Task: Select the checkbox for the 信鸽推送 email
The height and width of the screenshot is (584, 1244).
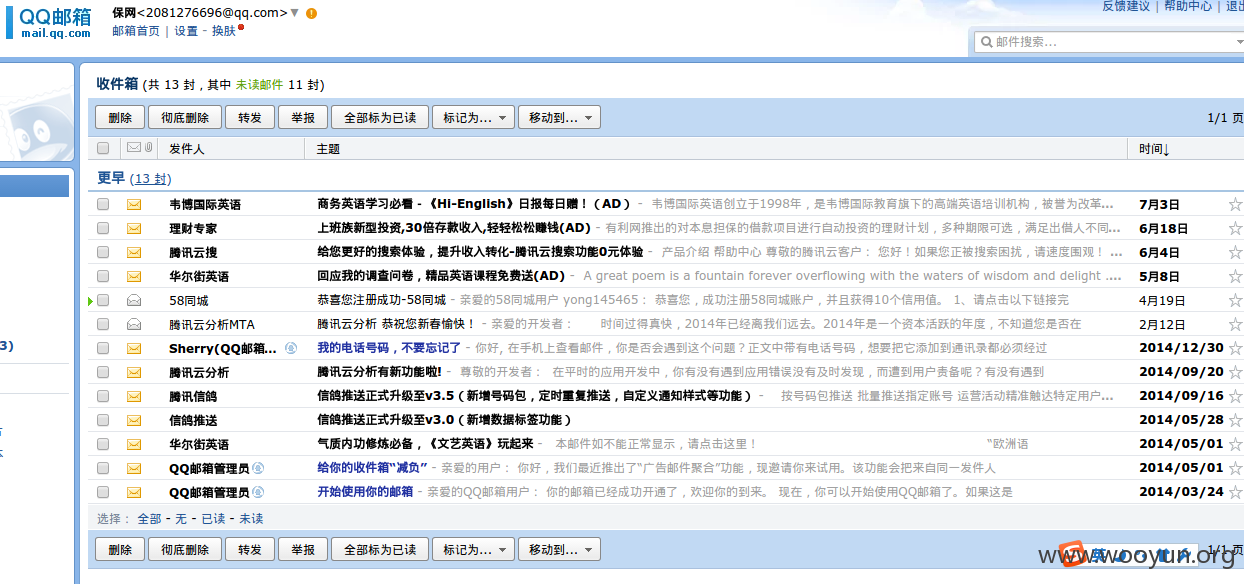Action: [103, 420]
